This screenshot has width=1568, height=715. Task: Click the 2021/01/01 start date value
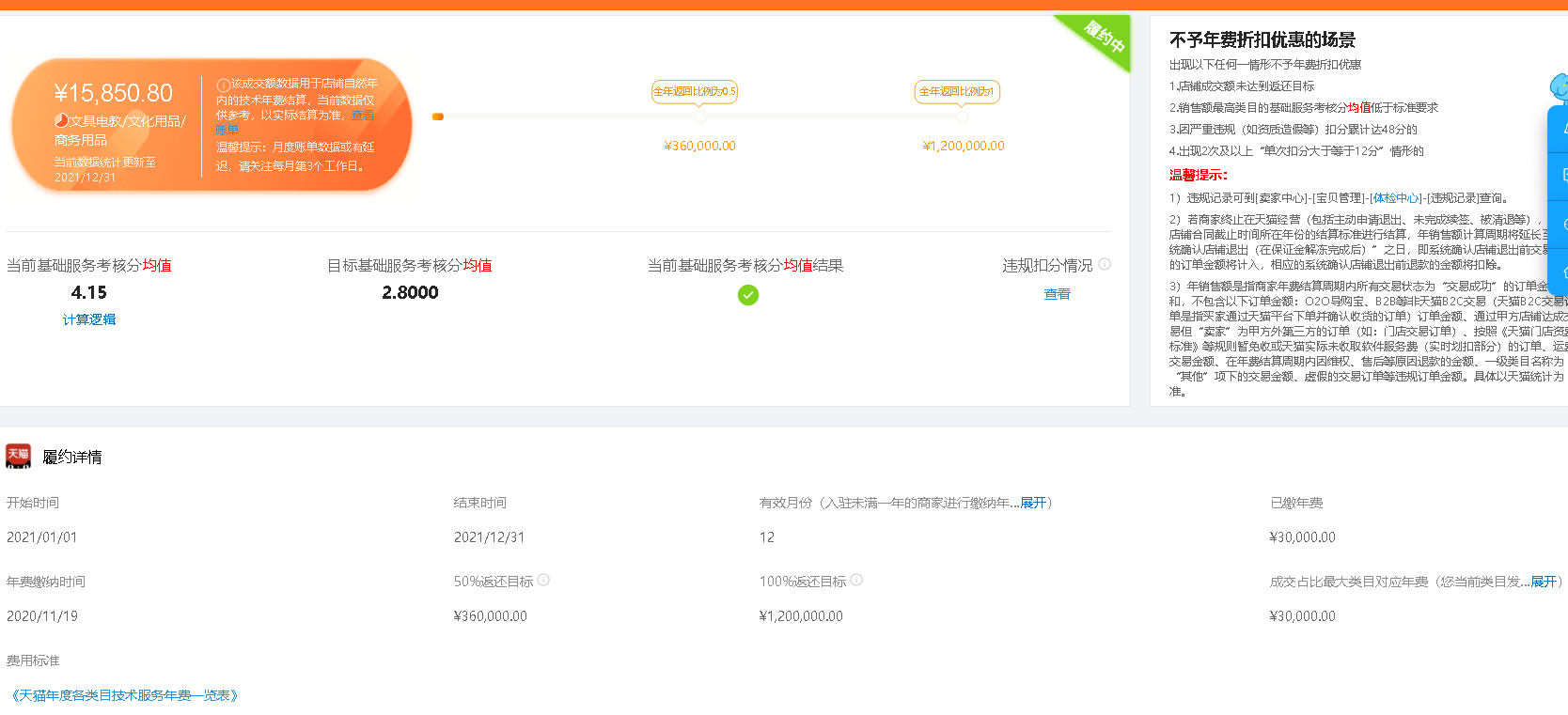click(42, 537)
